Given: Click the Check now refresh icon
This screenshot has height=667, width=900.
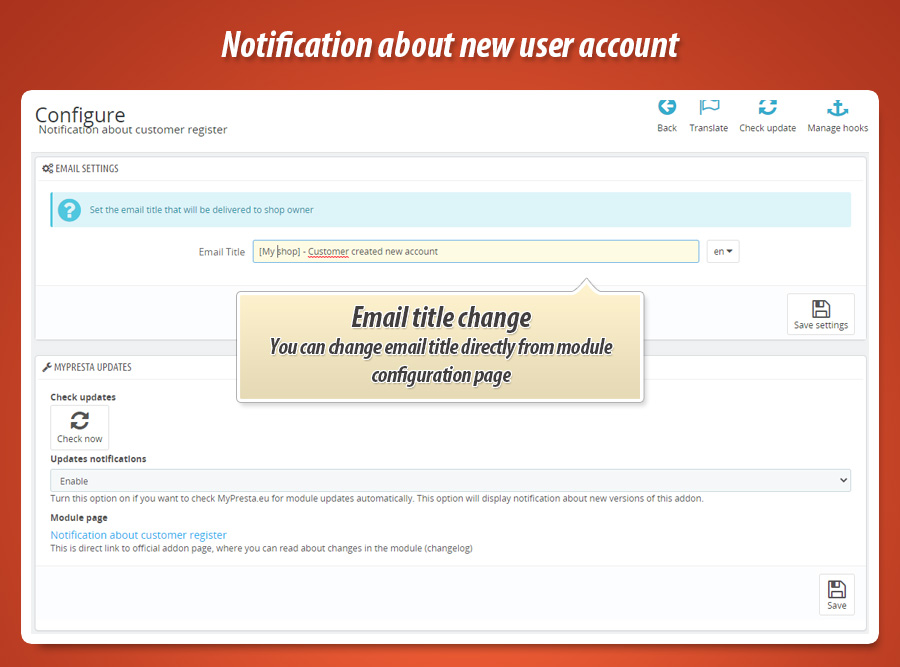Looking at the screenshot, I should pyautogui.click(x=79, y=422).
